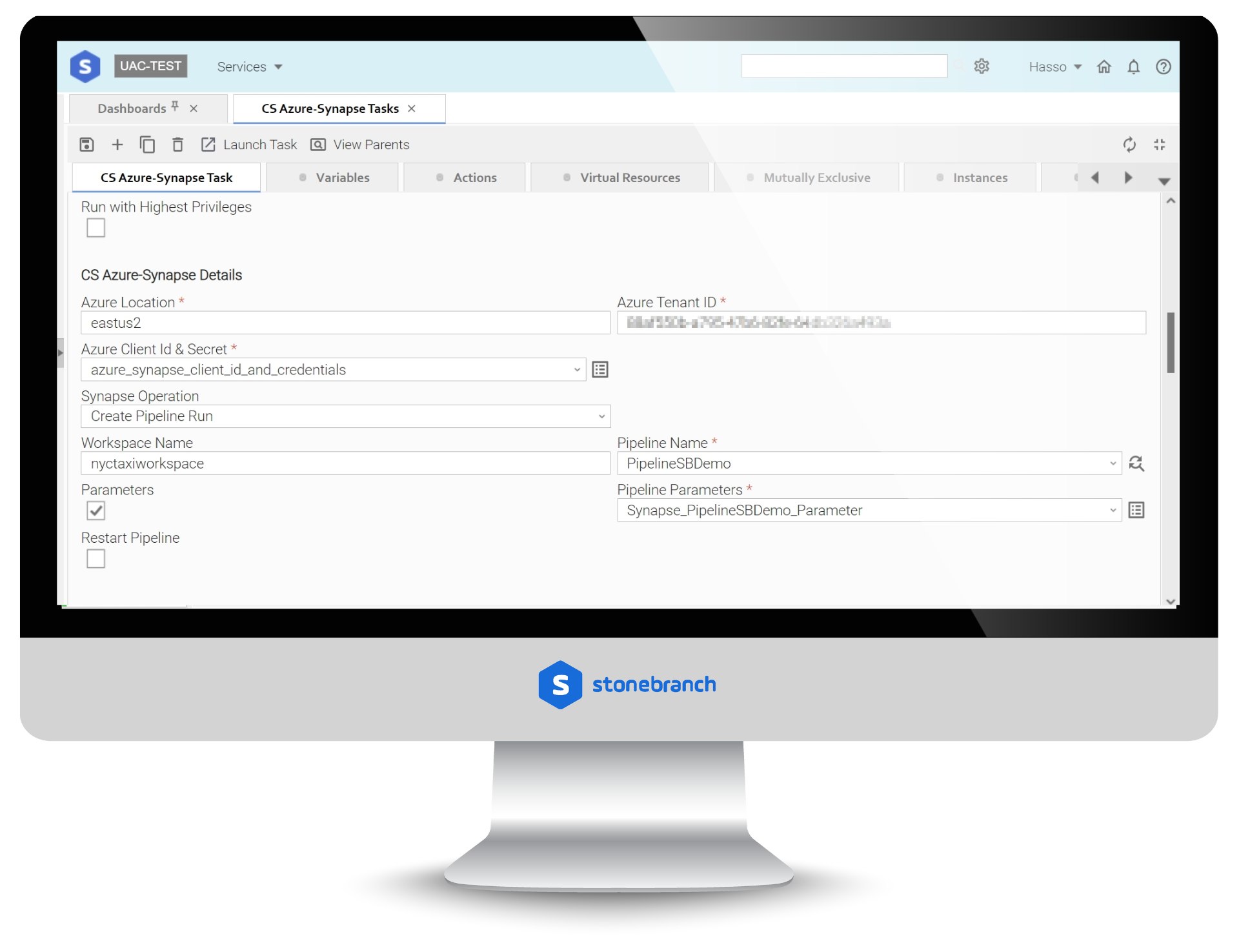Viewport: 1239px width, 952px height.
Task: Click scrollbar down arrow
Action: pyautogui.click(x=1171, y=602)
